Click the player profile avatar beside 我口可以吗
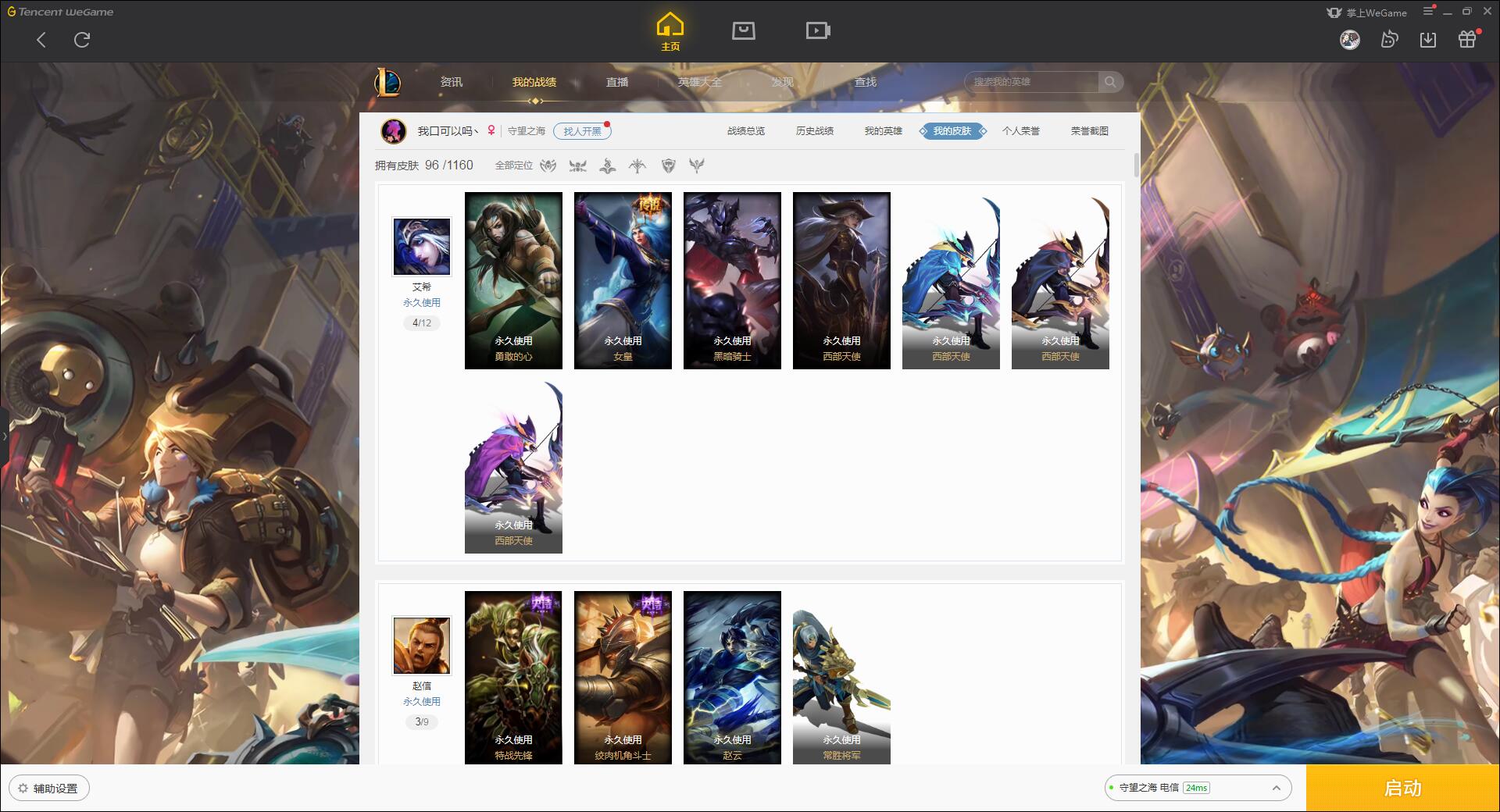The width and height of the screenshot is (1500, 812). 394,131
